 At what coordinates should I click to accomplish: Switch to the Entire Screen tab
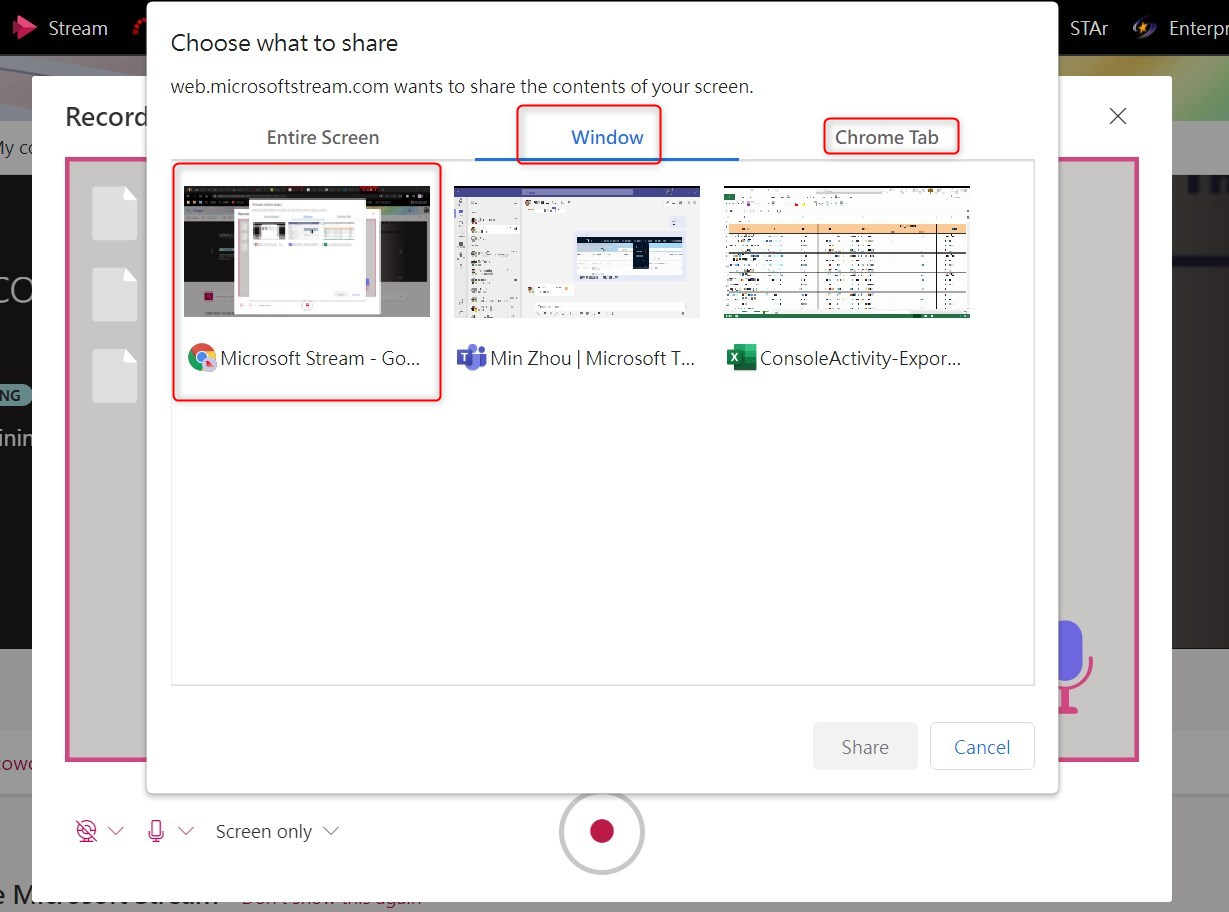(323, 137)
